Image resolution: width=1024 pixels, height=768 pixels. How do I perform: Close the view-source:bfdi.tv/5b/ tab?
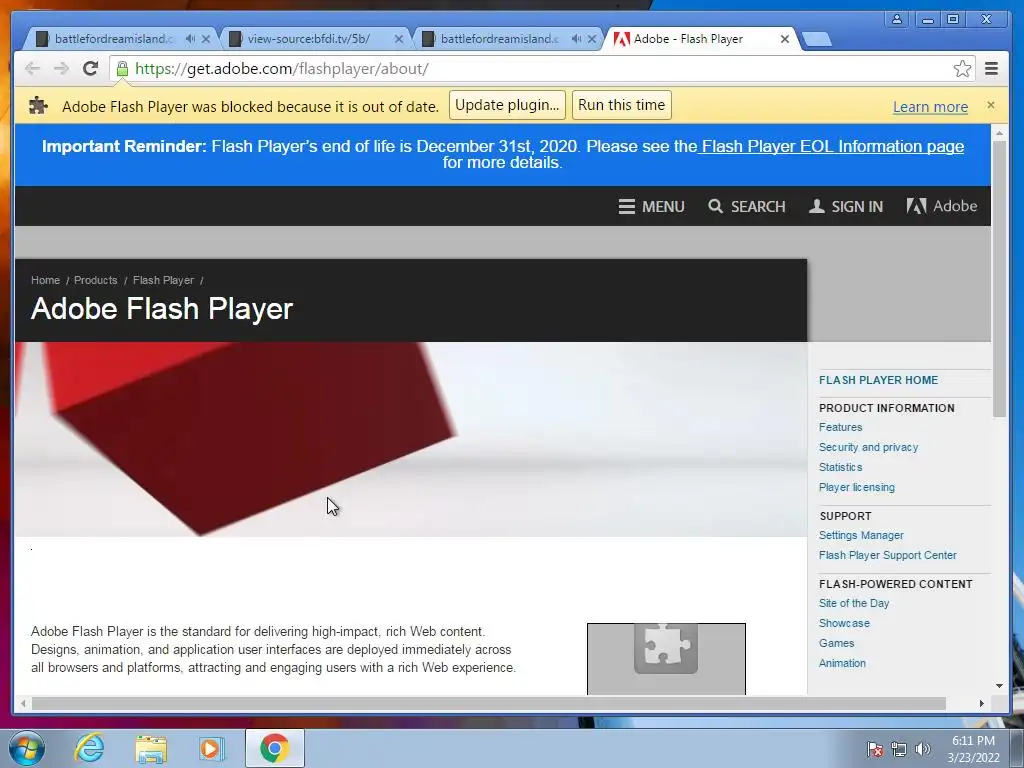[x=399, y=39]
